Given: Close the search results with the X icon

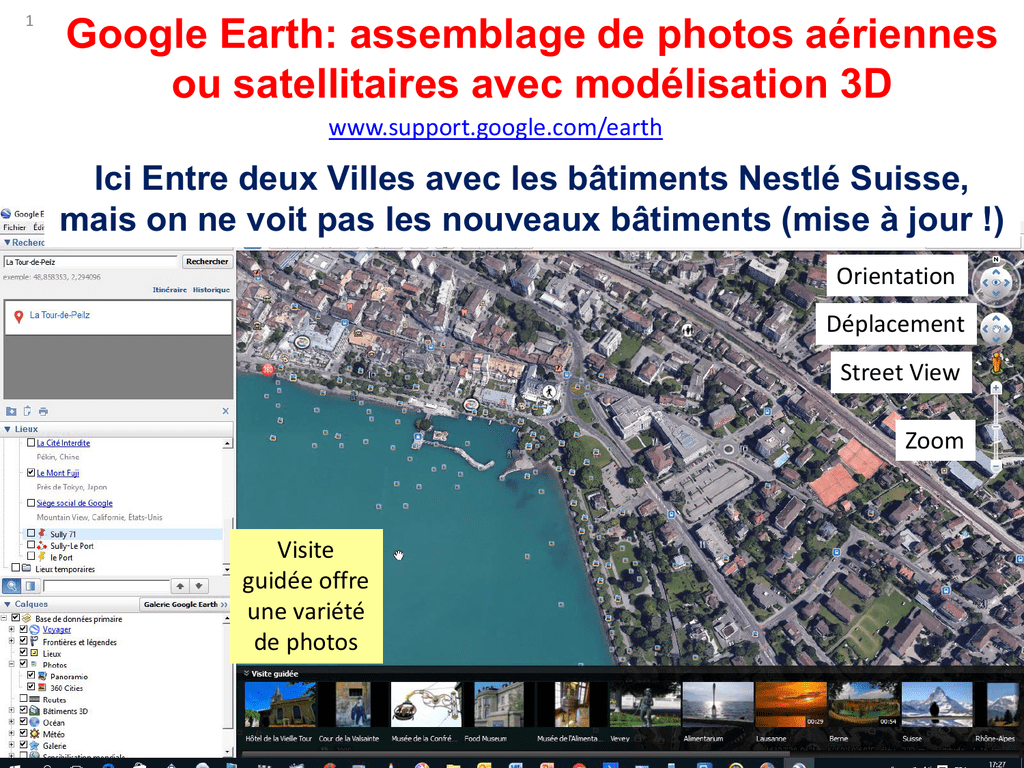Looking at the screenshot, I should tap(225, 411).
